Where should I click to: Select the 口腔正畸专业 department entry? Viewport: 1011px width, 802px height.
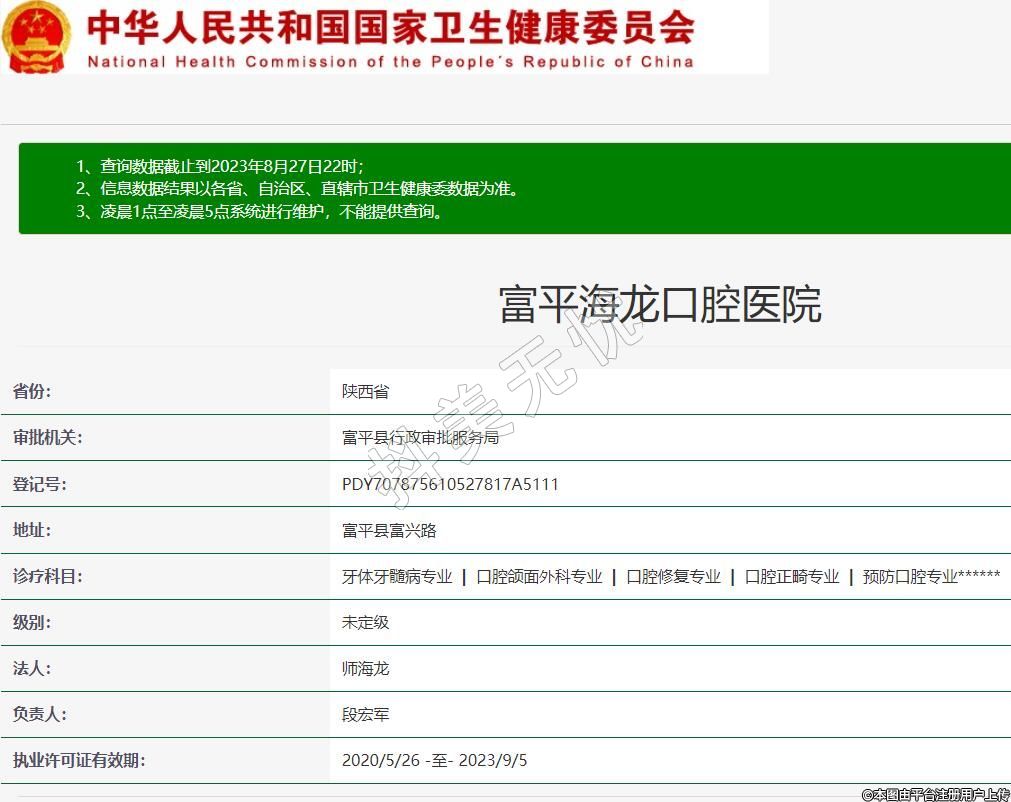792,577
